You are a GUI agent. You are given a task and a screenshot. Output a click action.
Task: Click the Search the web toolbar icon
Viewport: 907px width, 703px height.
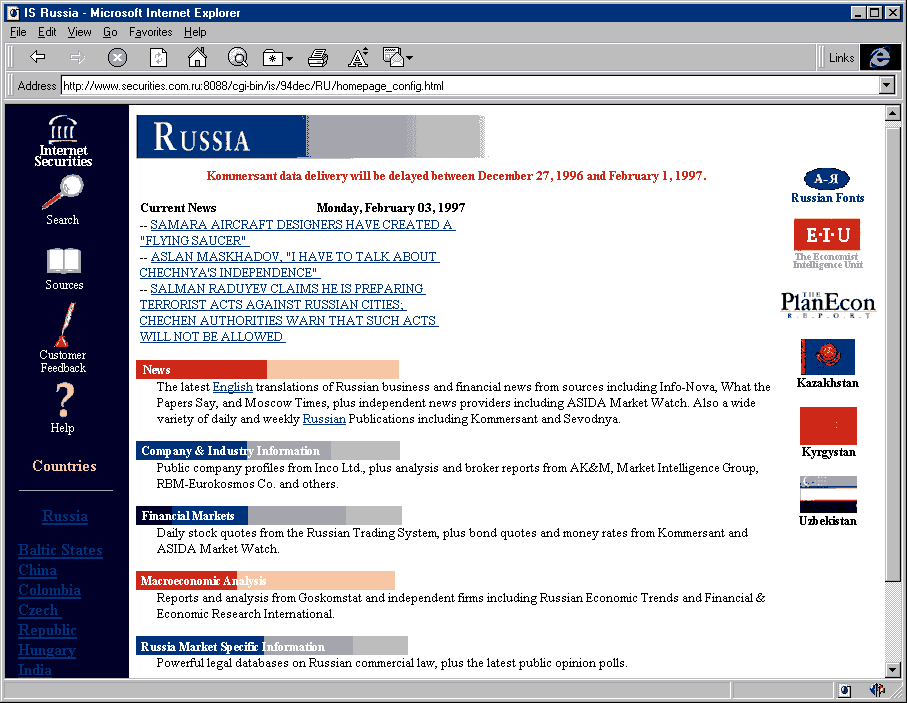click(237, 58)
